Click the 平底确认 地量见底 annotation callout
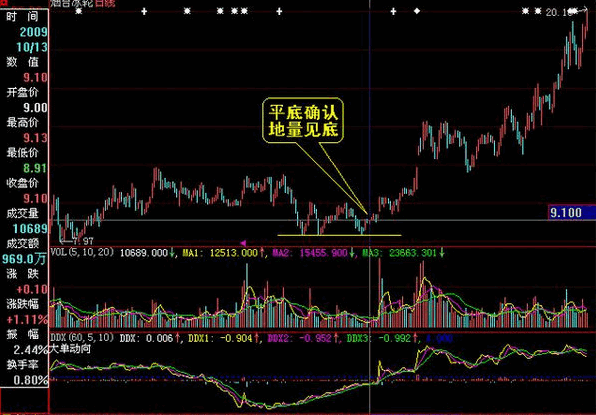The image size is (596, 415). point(303,120)
